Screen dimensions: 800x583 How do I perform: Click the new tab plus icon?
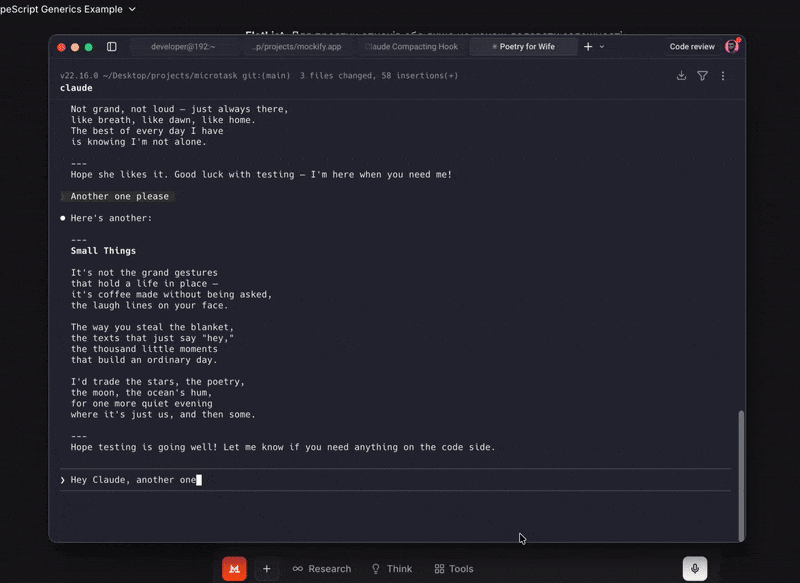[x=588, y=47]
